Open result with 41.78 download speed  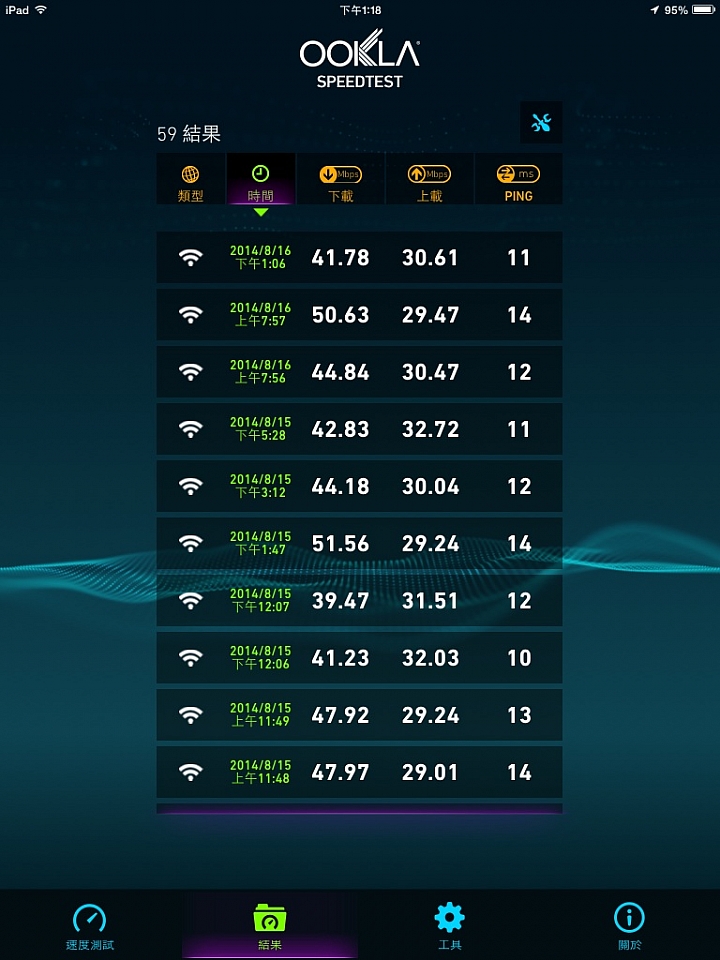coord(359,257)
